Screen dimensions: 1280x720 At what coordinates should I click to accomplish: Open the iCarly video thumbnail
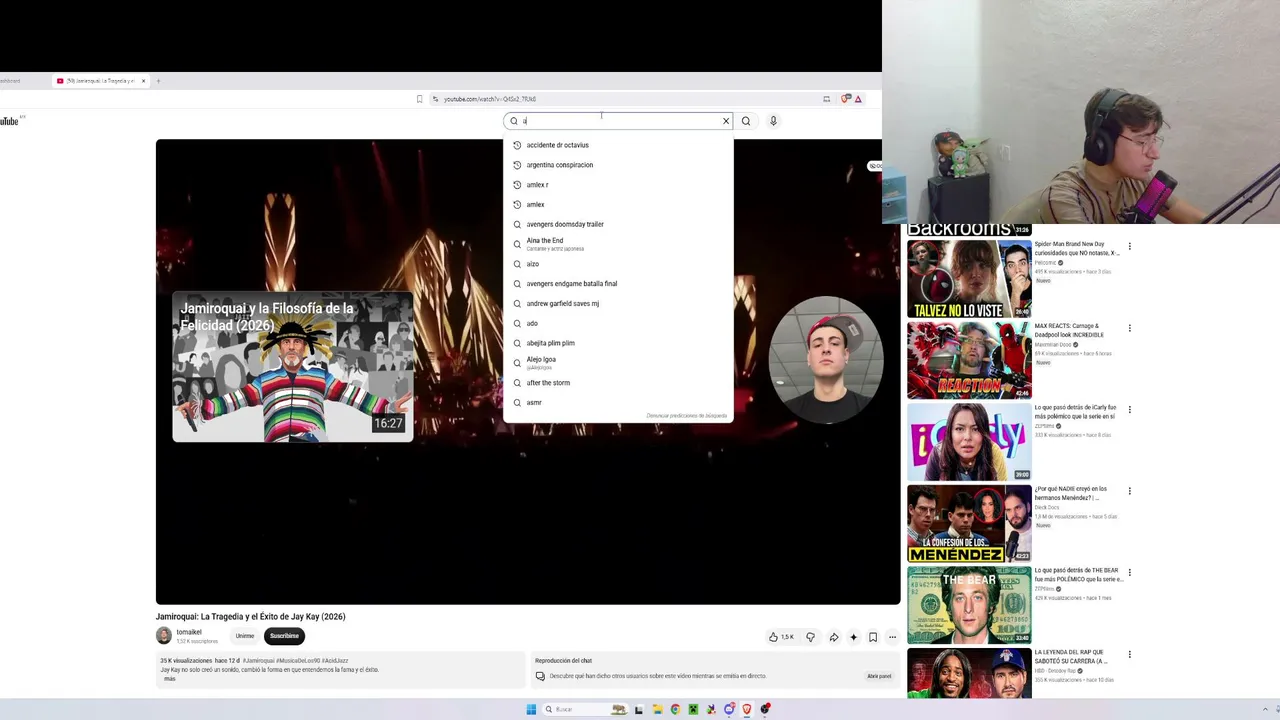[x=969, y=442]
